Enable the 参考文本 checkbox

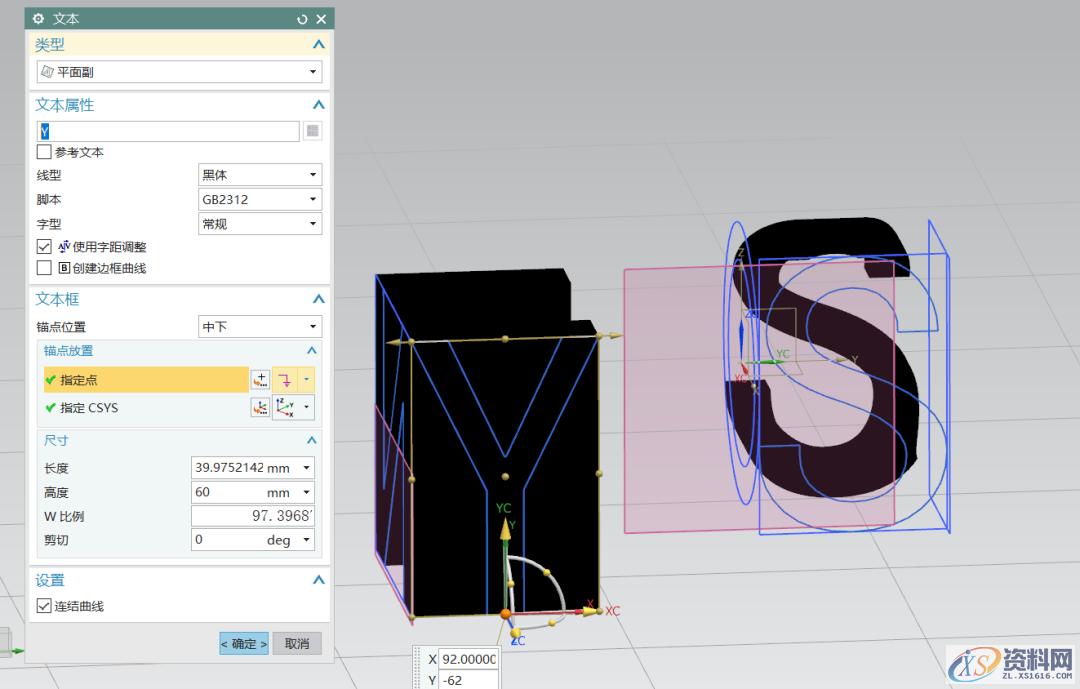point(44,152)
